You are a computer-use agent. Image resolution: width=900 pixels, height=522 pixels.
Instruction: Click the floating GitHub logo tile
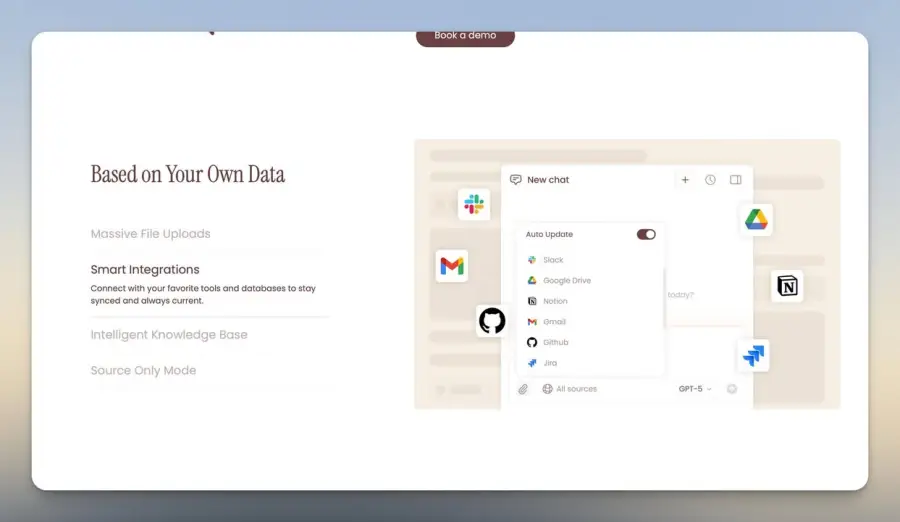coord(492,320)
